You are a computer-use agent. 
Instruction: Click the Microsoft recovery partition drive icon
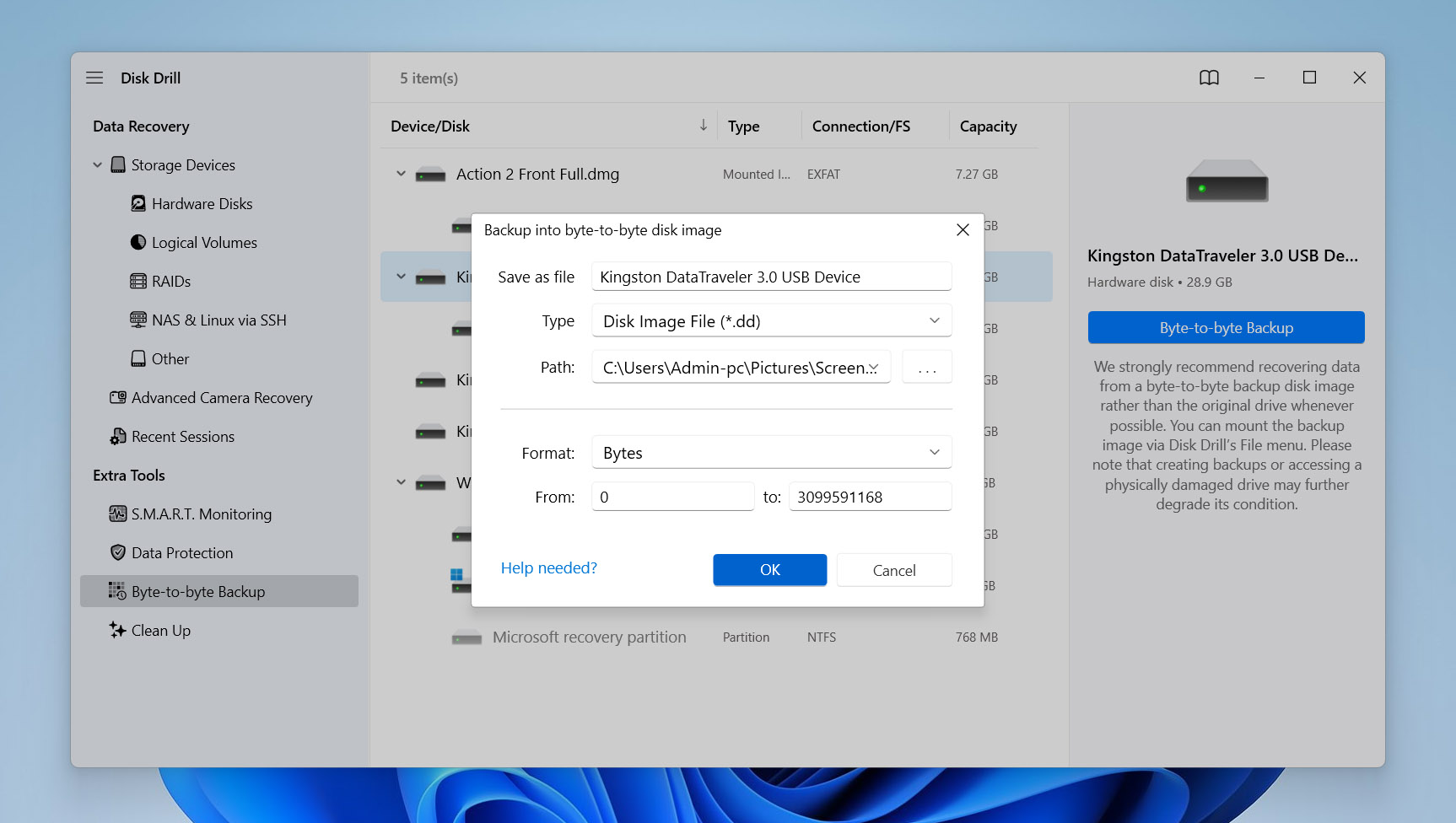466,637
